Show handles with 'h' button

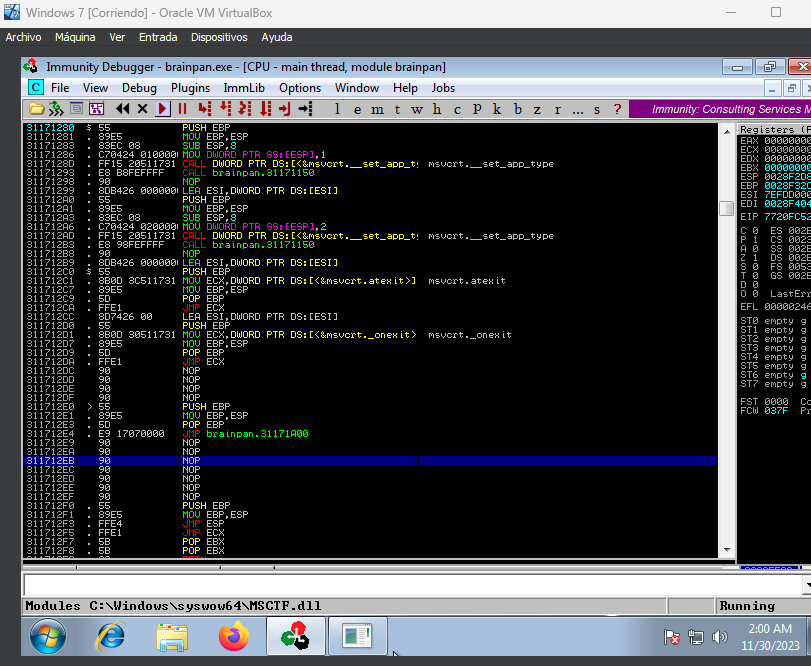coord(437,109)
